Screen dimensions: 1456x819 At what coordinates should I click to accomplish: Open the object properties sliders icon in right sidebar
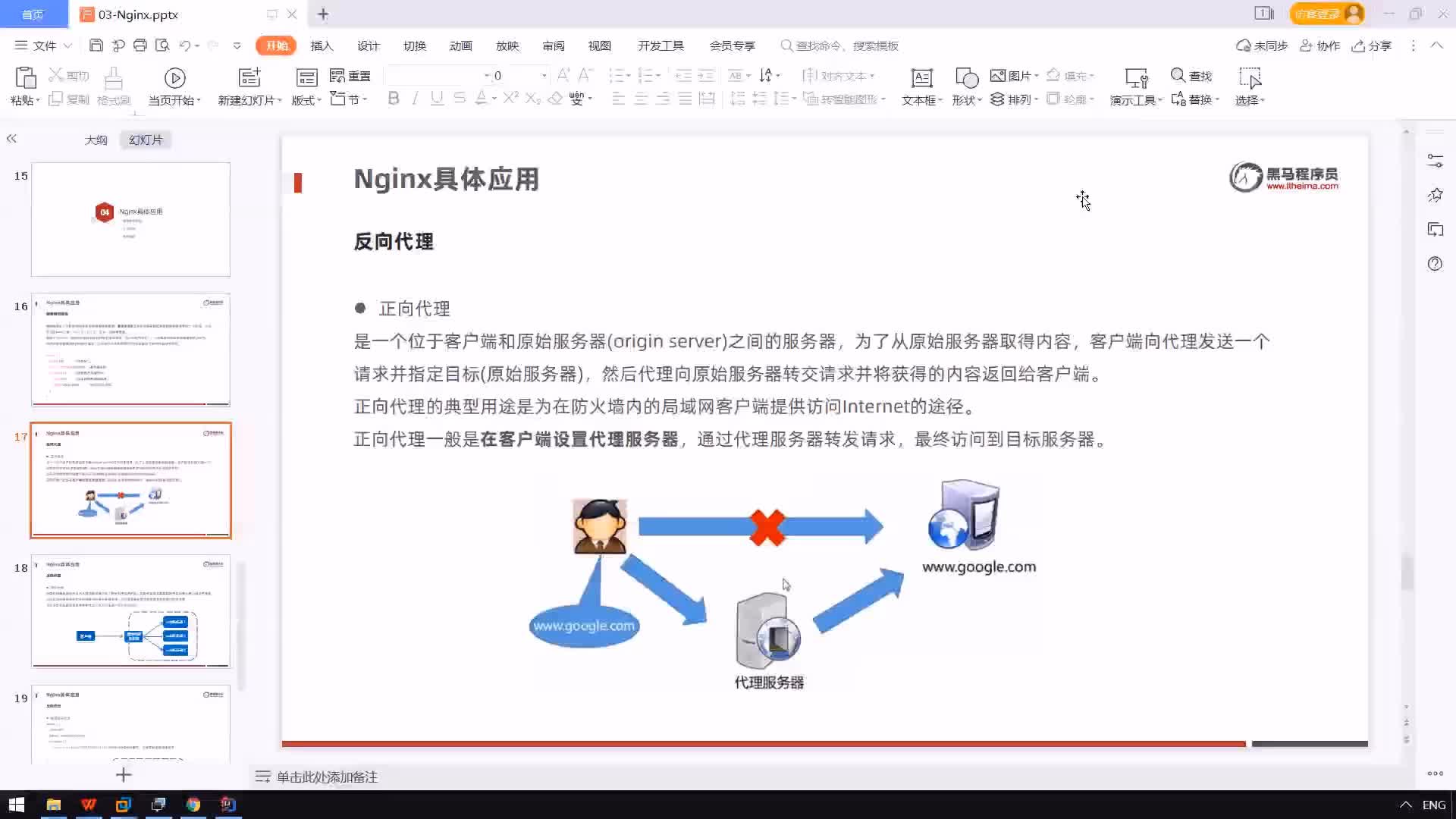point(1435,161)
